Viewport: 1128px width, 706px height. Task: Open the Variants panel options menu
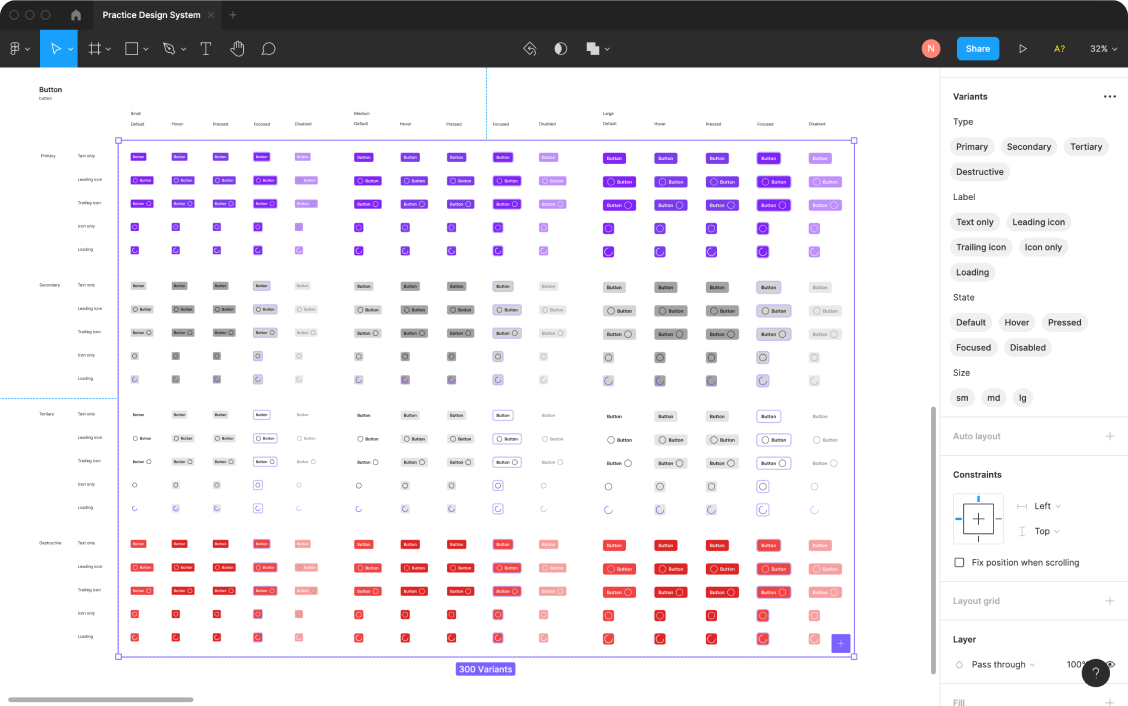(1109, 96)
